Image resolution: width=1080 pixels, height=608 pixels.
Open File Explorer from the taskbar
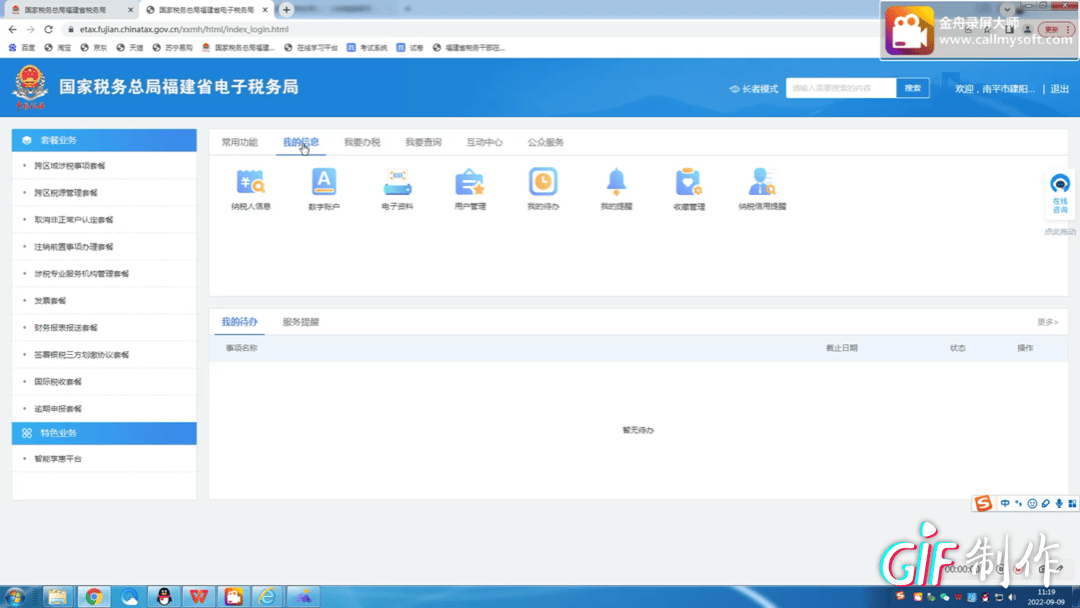coord(58,596)
